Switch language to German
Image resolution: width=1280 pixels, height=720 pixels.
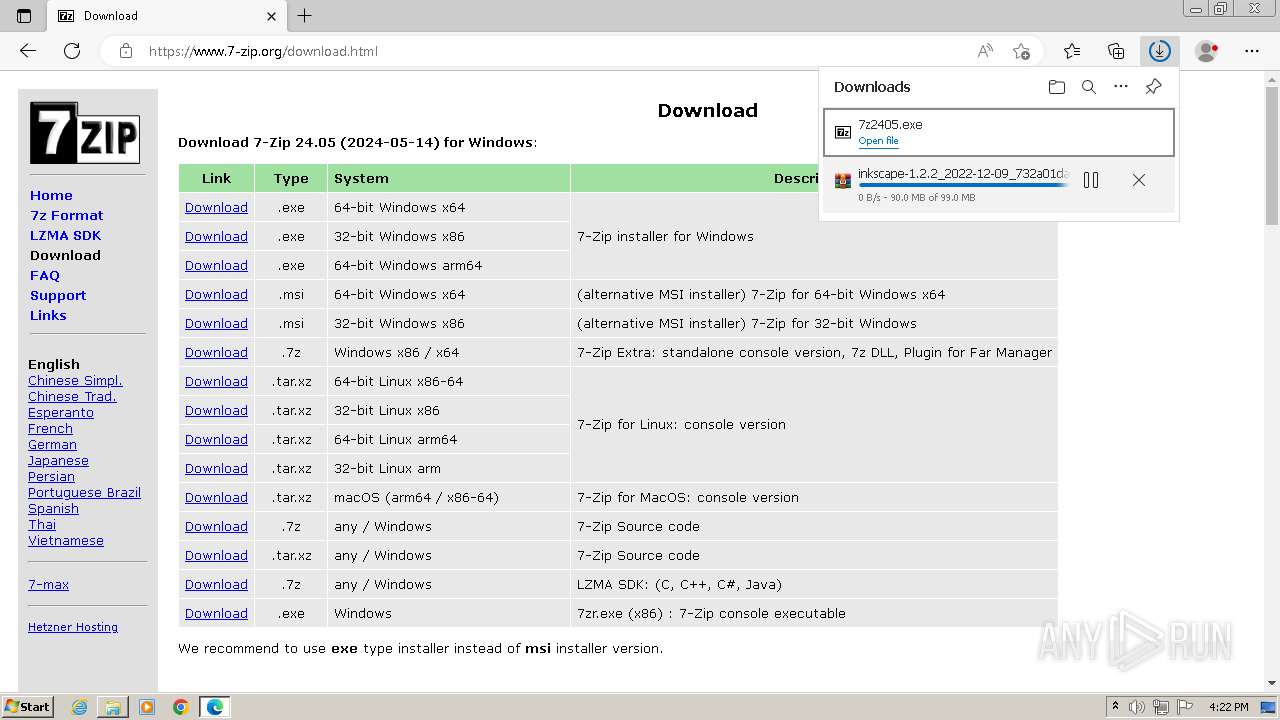click(52, 444)
